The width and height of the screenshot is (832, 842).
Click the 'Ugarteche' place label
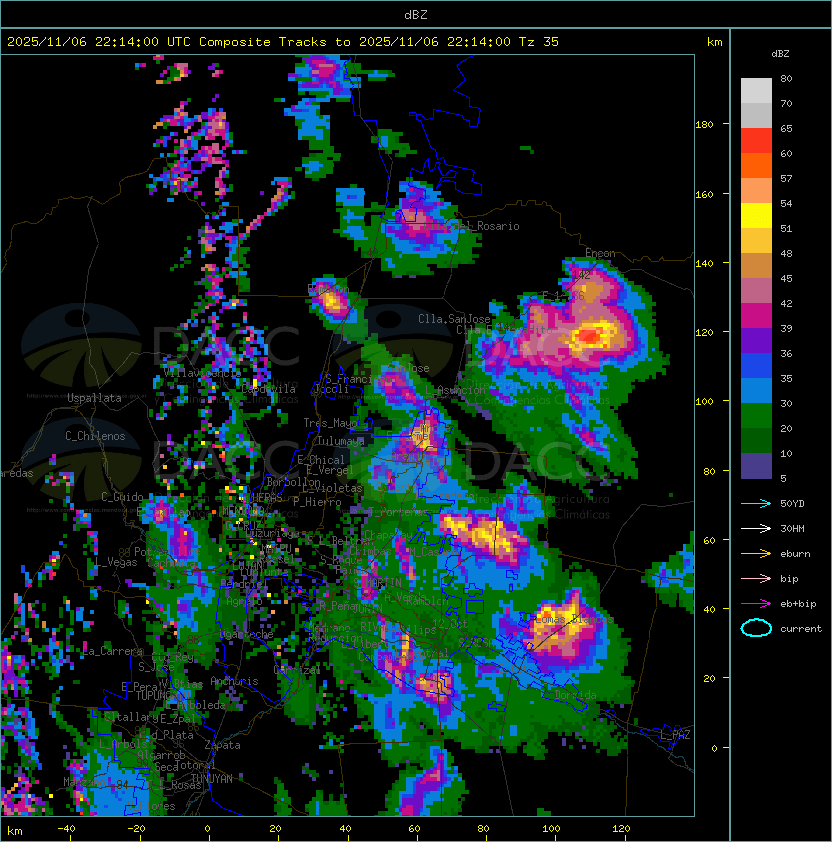(247, 634)
